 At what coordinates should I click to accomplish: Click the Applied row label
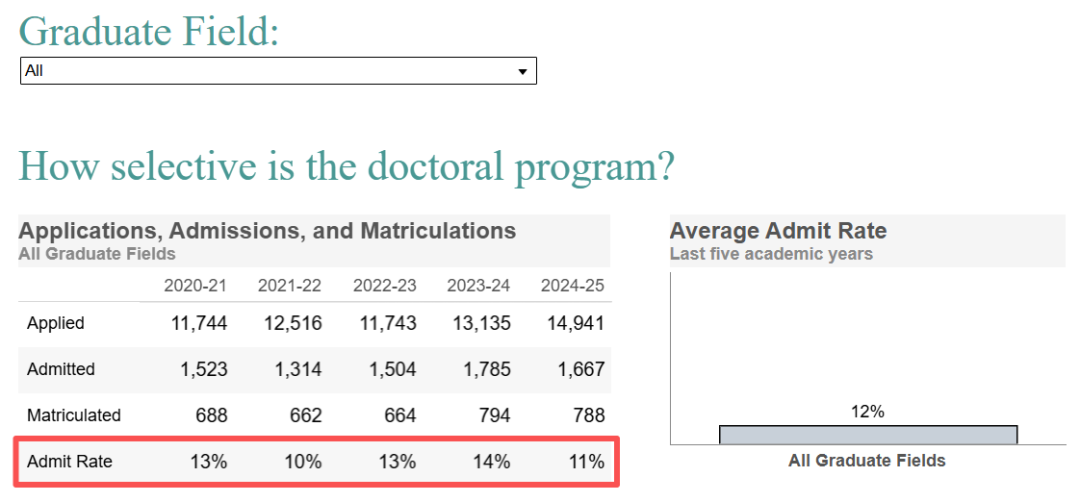point(56,323)
